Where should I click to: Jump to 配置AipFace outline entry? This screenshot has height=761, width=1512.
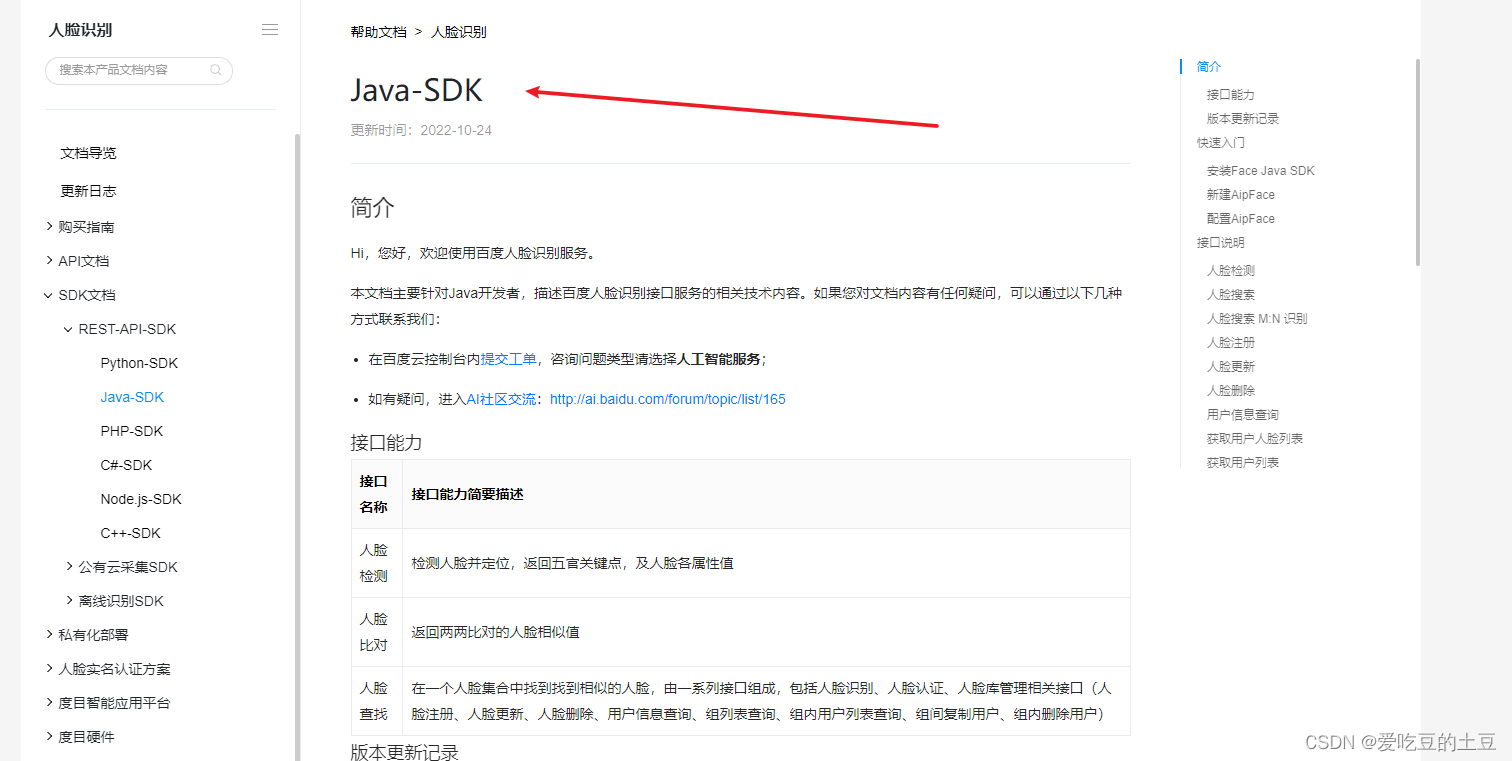(1241, 219)
